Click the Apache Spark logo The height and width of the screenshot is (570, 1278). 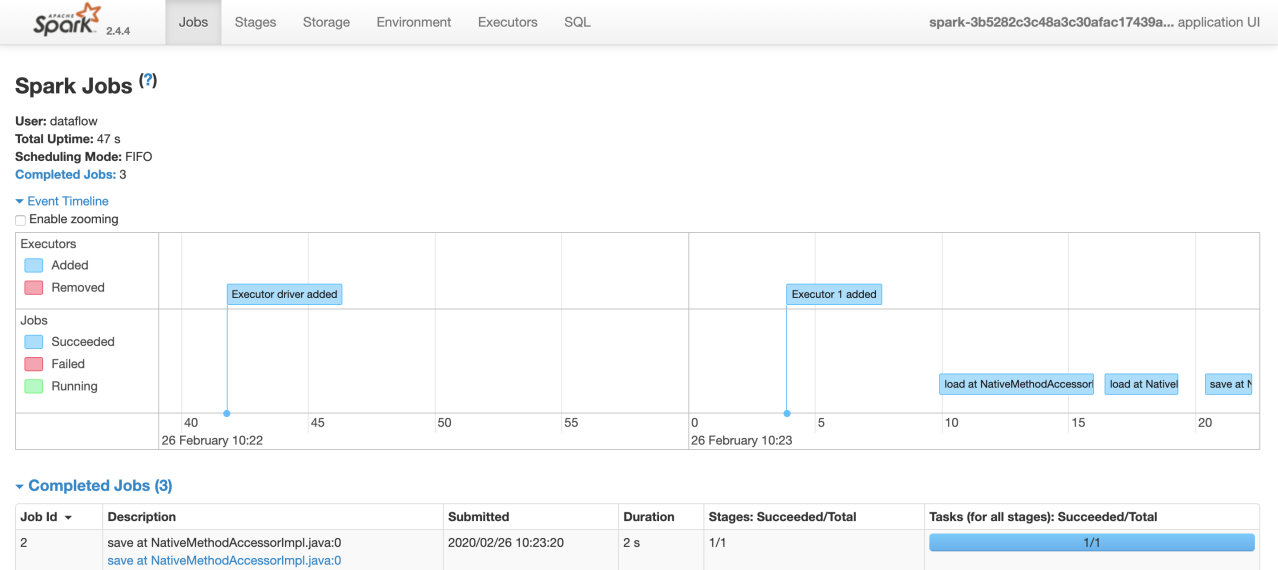(68, 21)
